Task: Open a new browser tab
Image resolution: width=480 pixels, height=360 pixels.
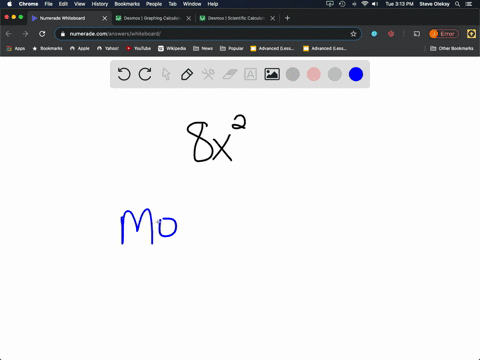Action: click(x=287, y=18)
